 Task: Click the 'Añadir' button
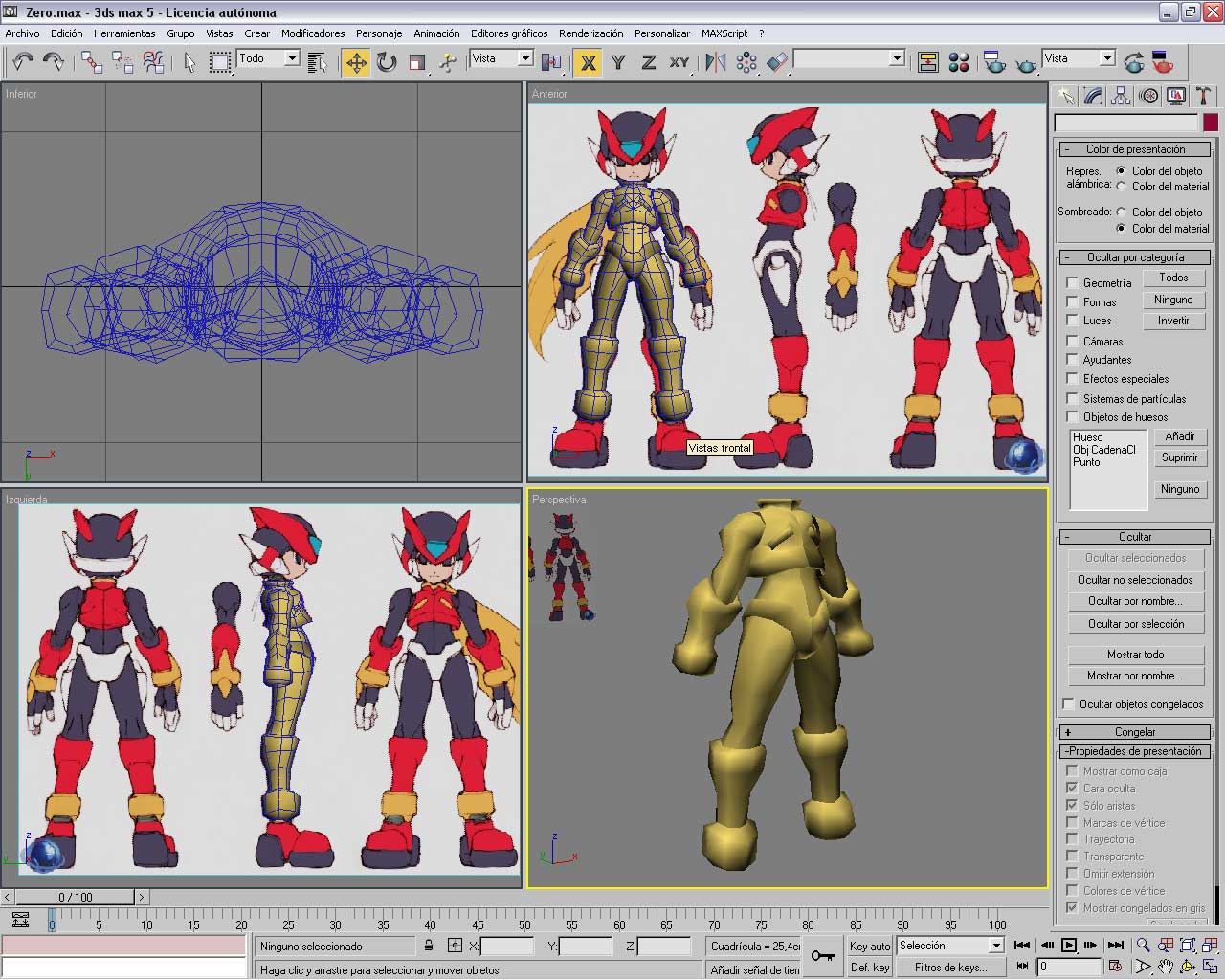tap(1180, 436)
